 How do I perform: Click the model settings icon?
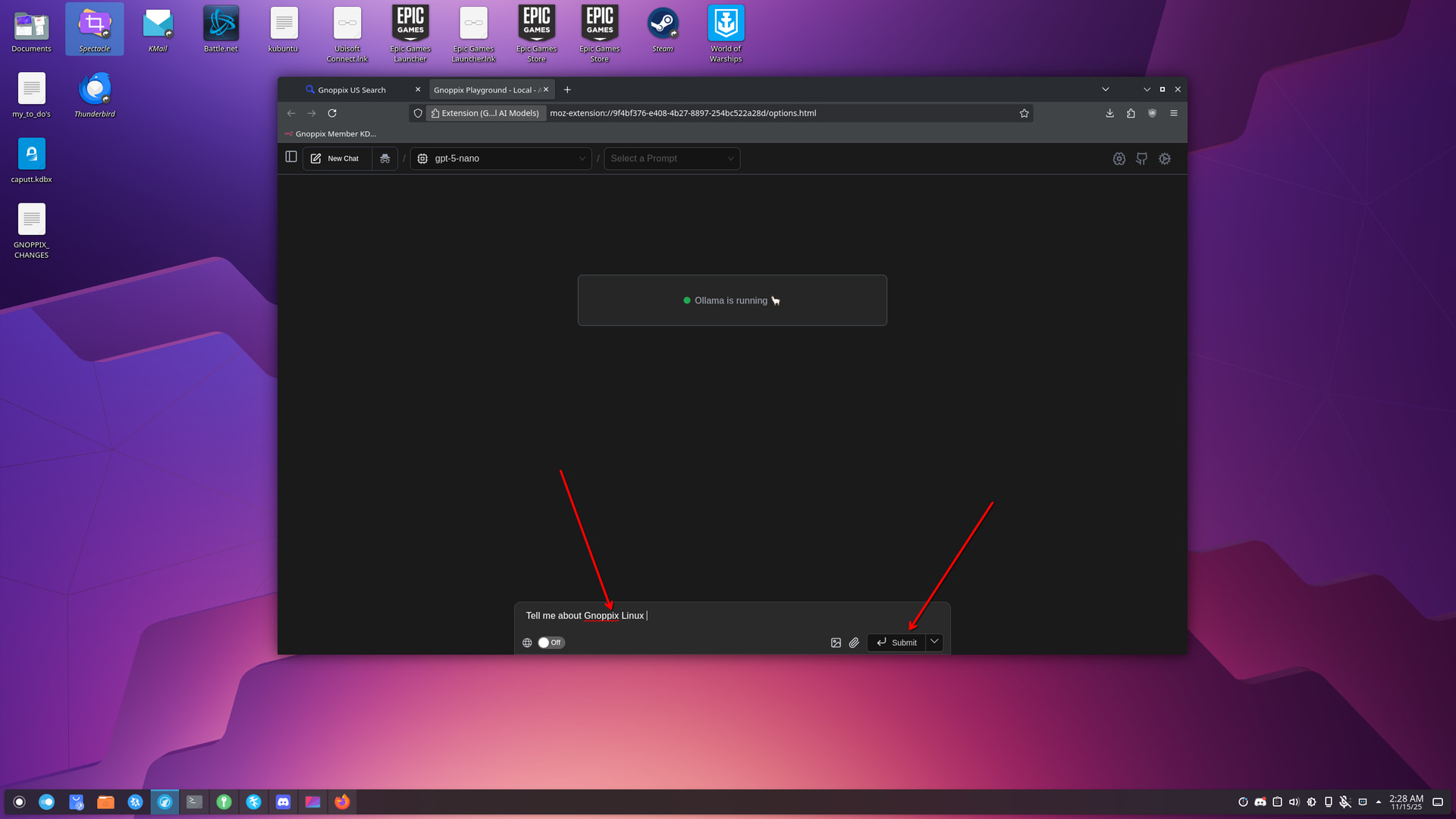[x=1119, y=158]
